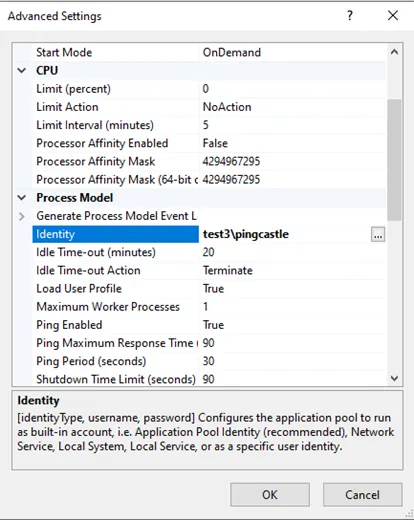Click the vertical scrollbar thumb

pos(394,160)
